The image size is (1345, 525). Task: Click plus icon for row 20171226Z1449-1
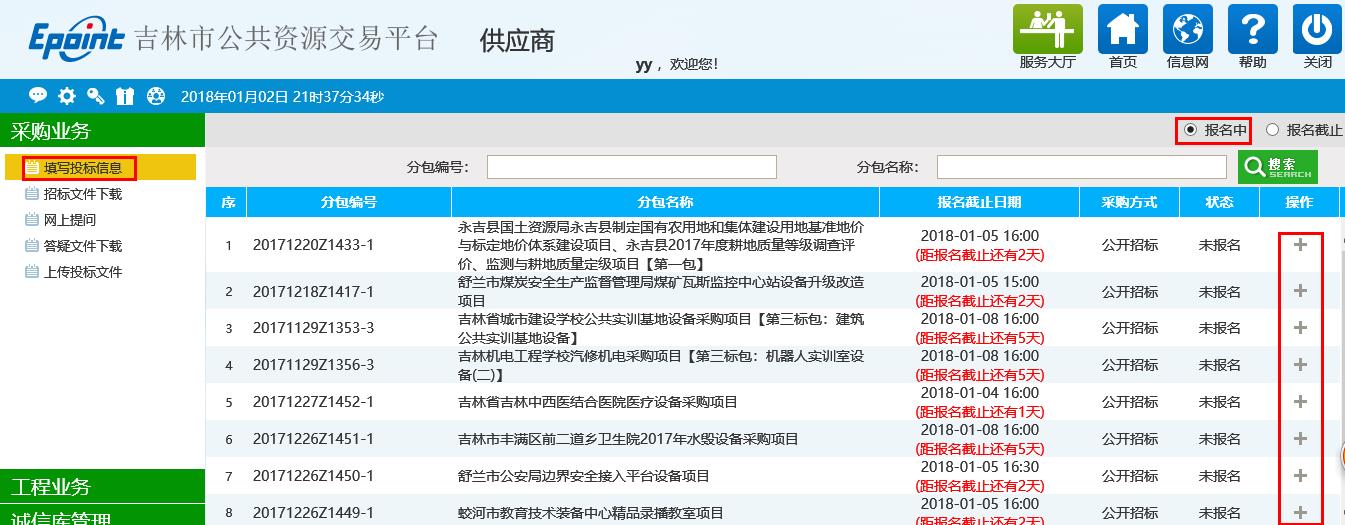point(1300,512)
